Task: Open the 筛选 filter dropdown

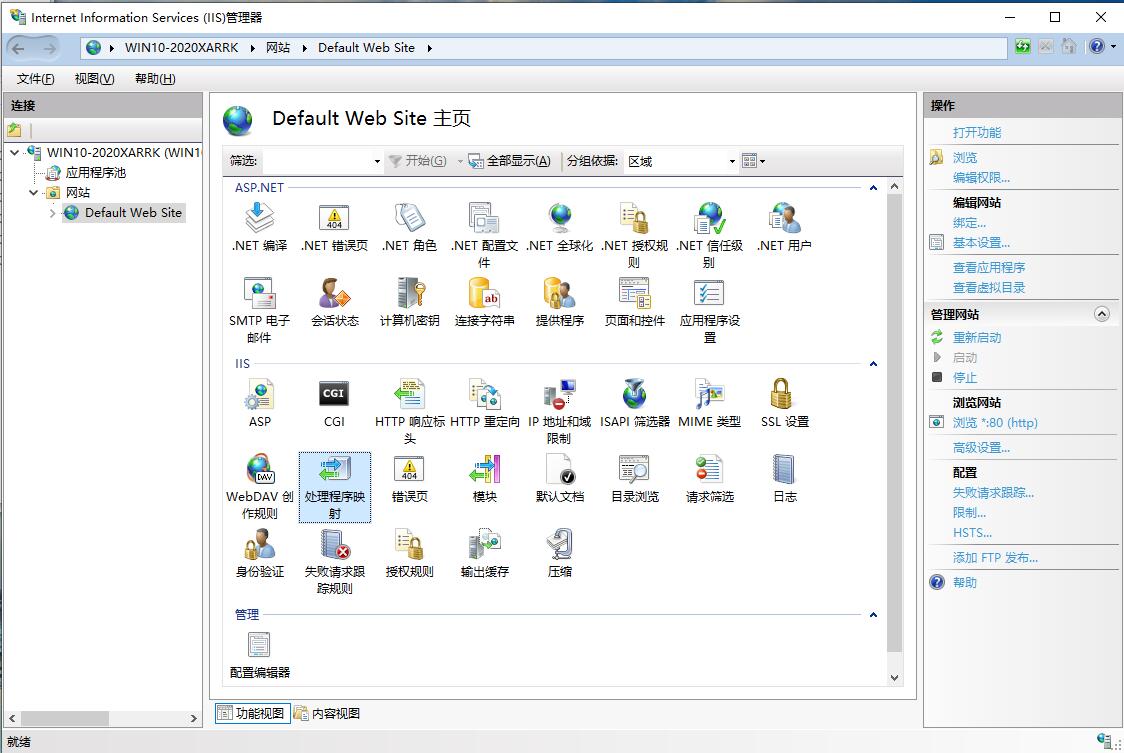Action: point(377,161)
